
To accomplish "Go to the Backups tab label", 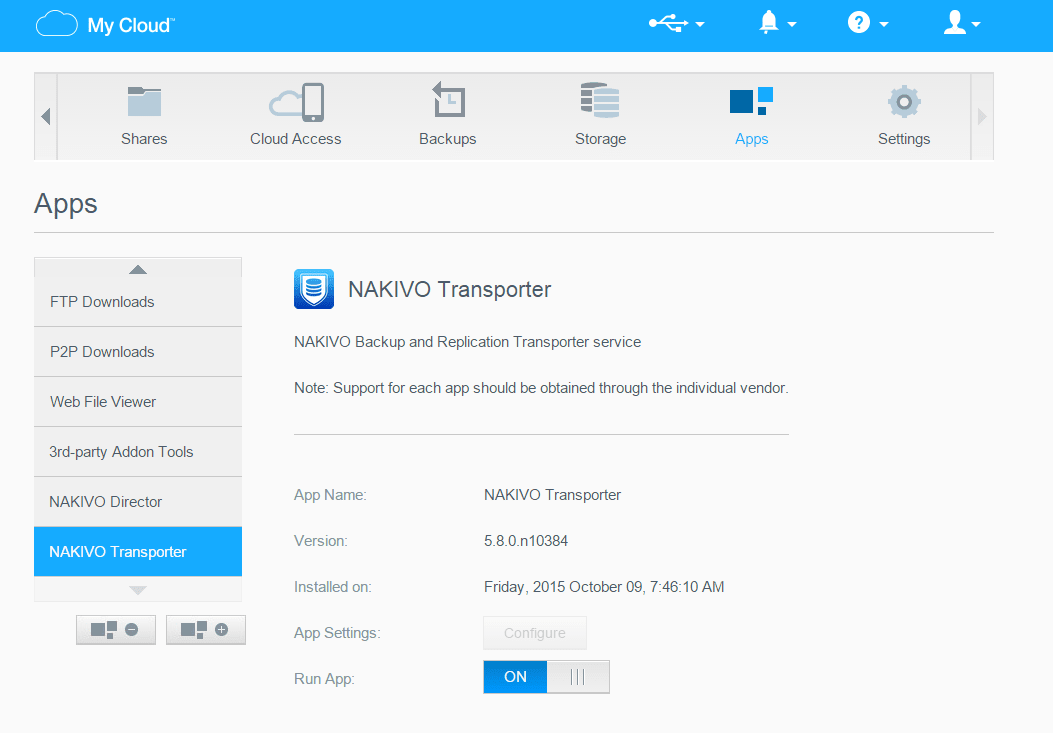I will [448, 139].
